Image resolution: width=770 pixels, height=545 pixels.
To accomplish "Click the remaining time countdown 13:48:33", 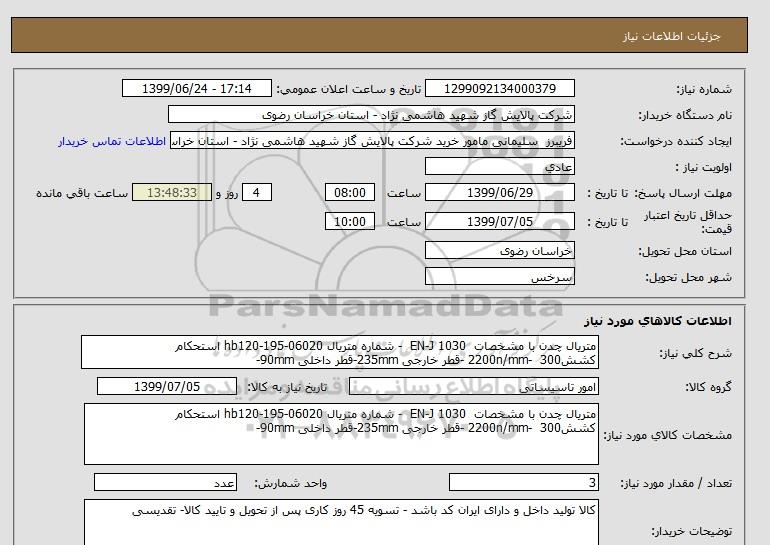I will tap(171, 193).
